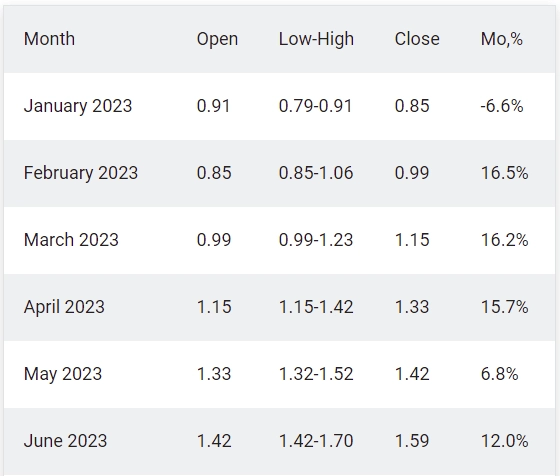The width and height of the screenshot is (560, 476).
Task: Click April's close value 1.33
Action: 412,307
